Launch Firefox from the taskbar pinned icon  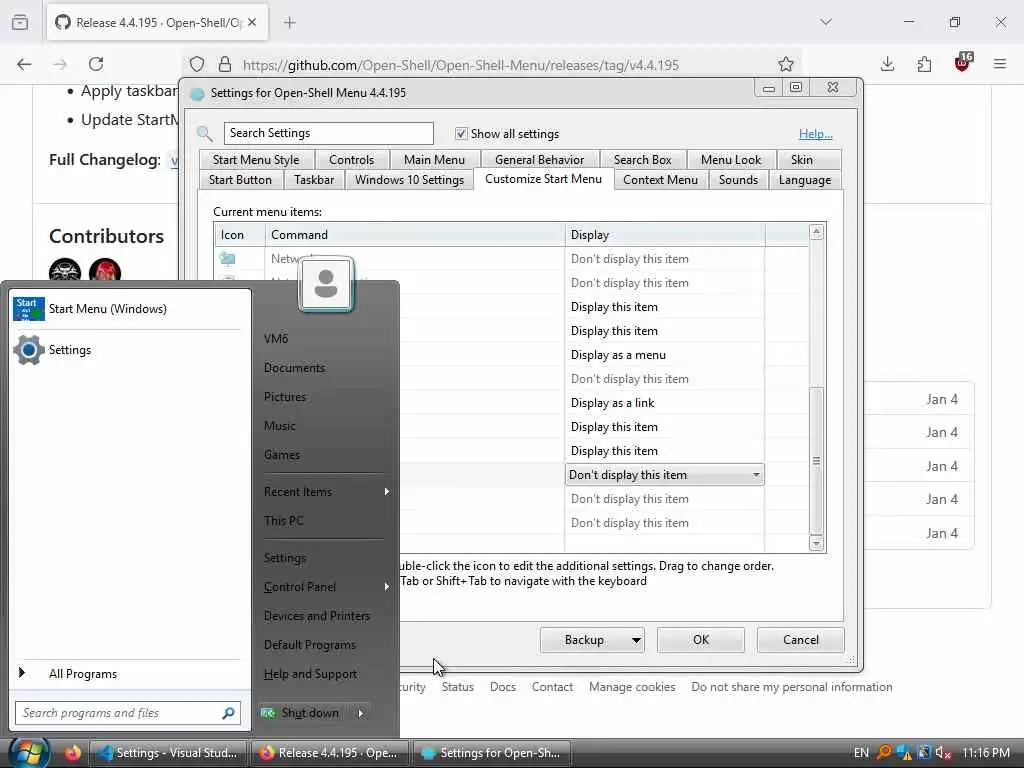[72, 753]
